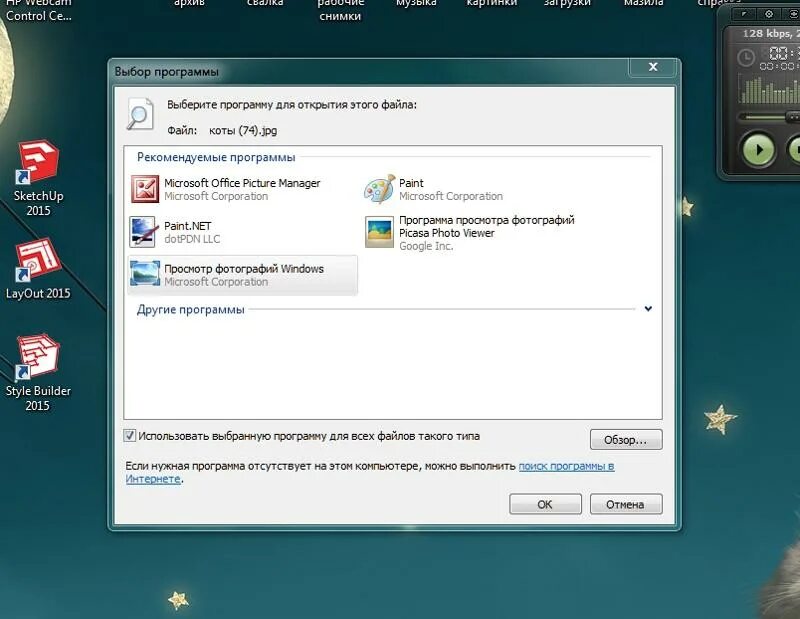
Task: Click the Paint program name text
Action: pyautogui.click(x=411, y=183)
